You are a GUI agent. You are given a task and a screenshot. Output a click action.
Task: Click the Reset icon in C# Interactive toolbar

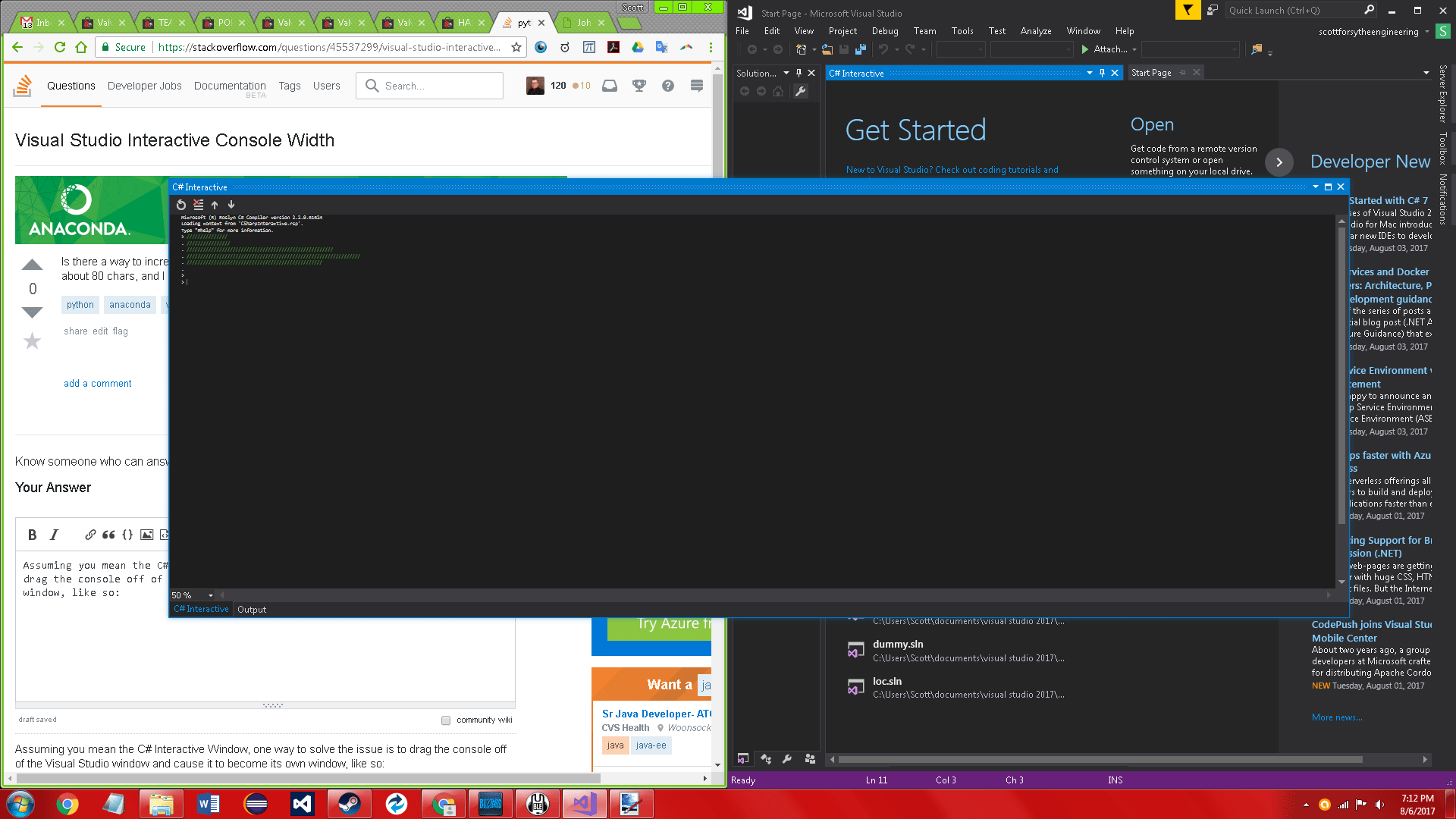pyautogui.click(x=180, y=205)
